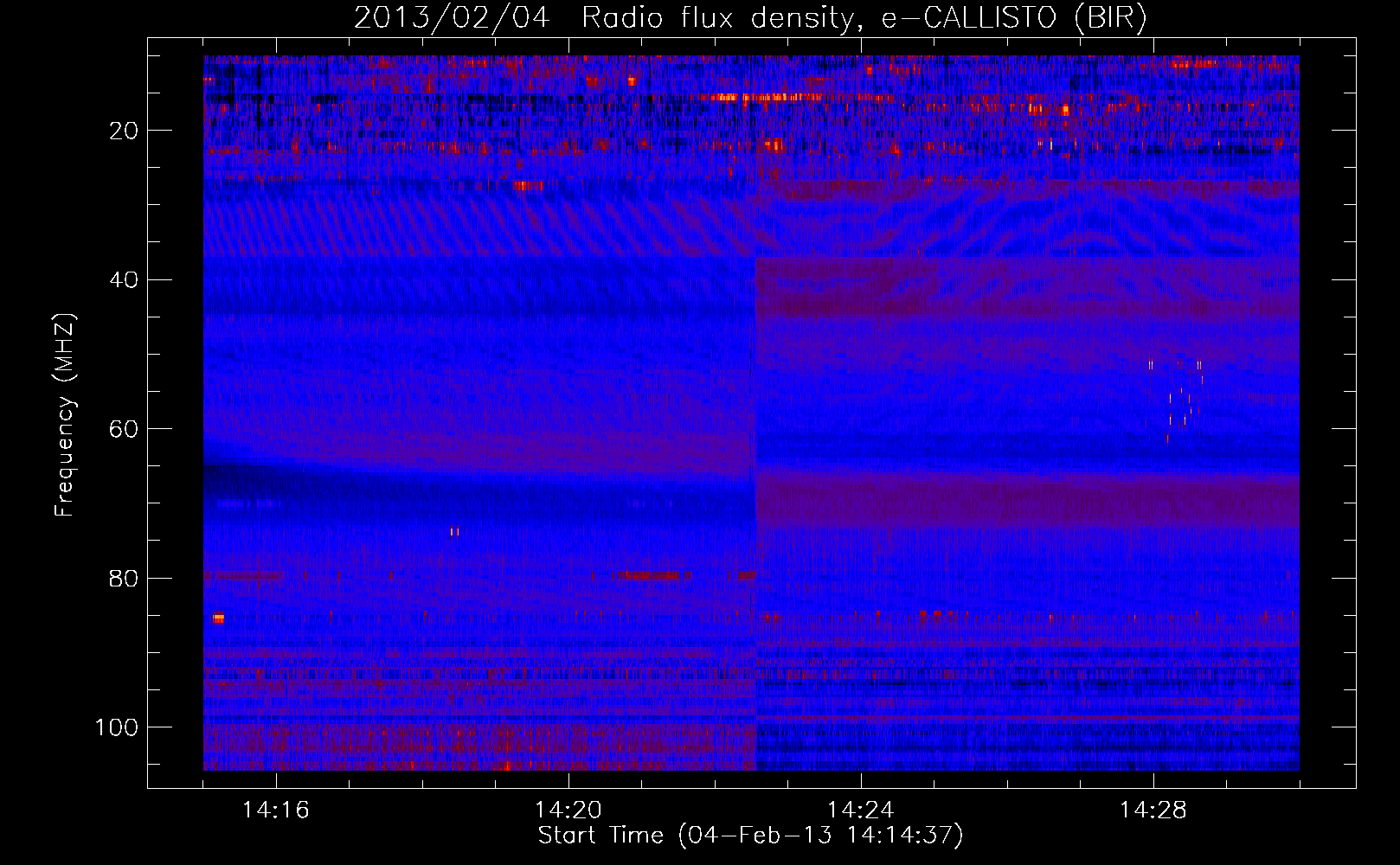Click the '14:20' time tick label

click(568, 811)
